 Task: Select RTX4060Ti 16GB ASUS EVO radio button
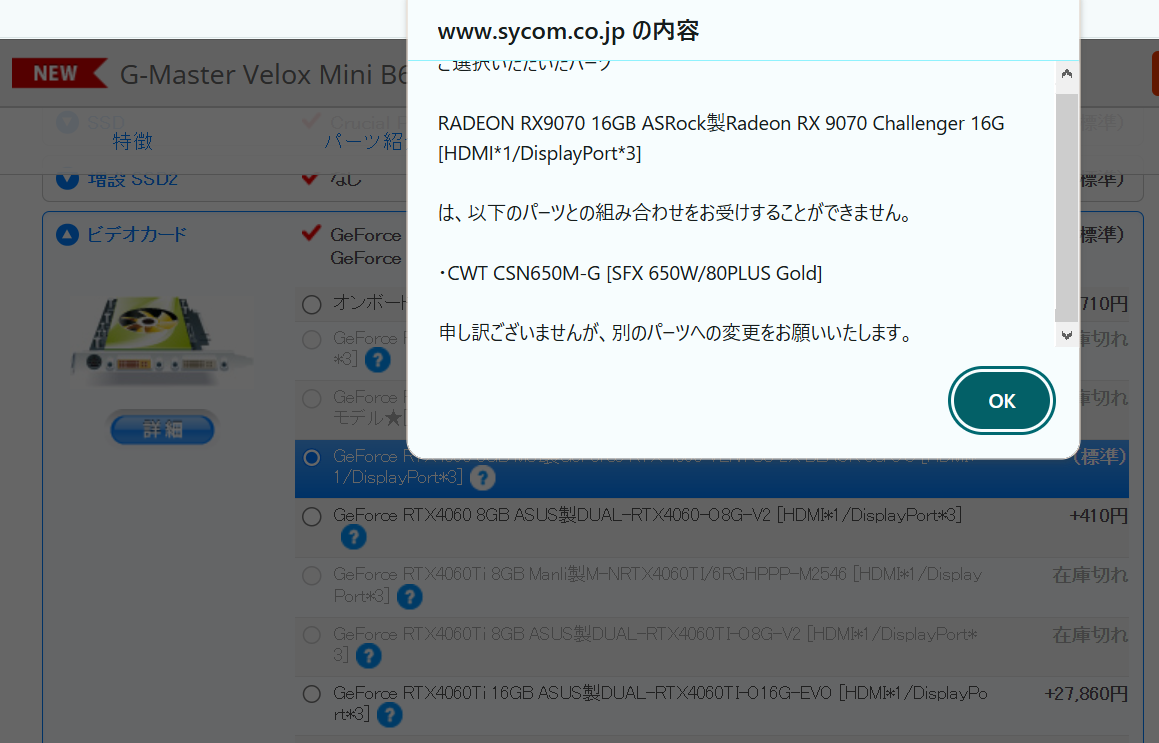312,694
